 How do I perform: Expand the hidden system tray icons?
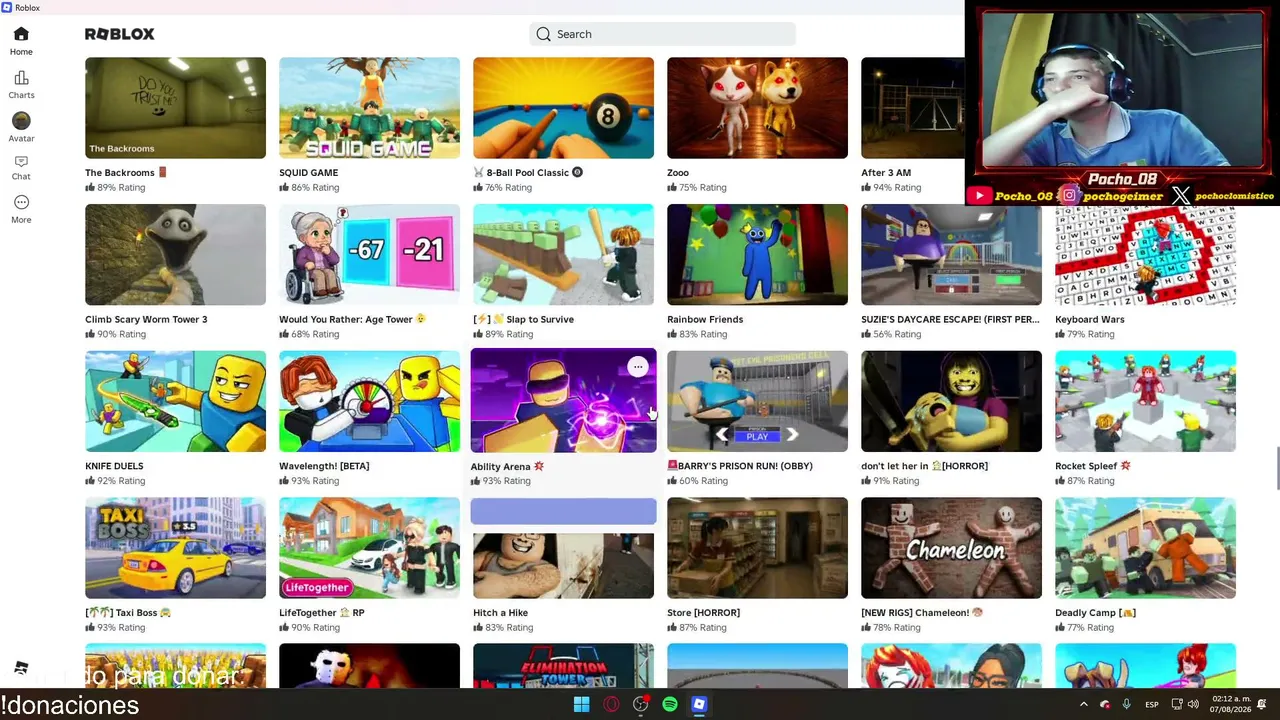point(1083,705)
